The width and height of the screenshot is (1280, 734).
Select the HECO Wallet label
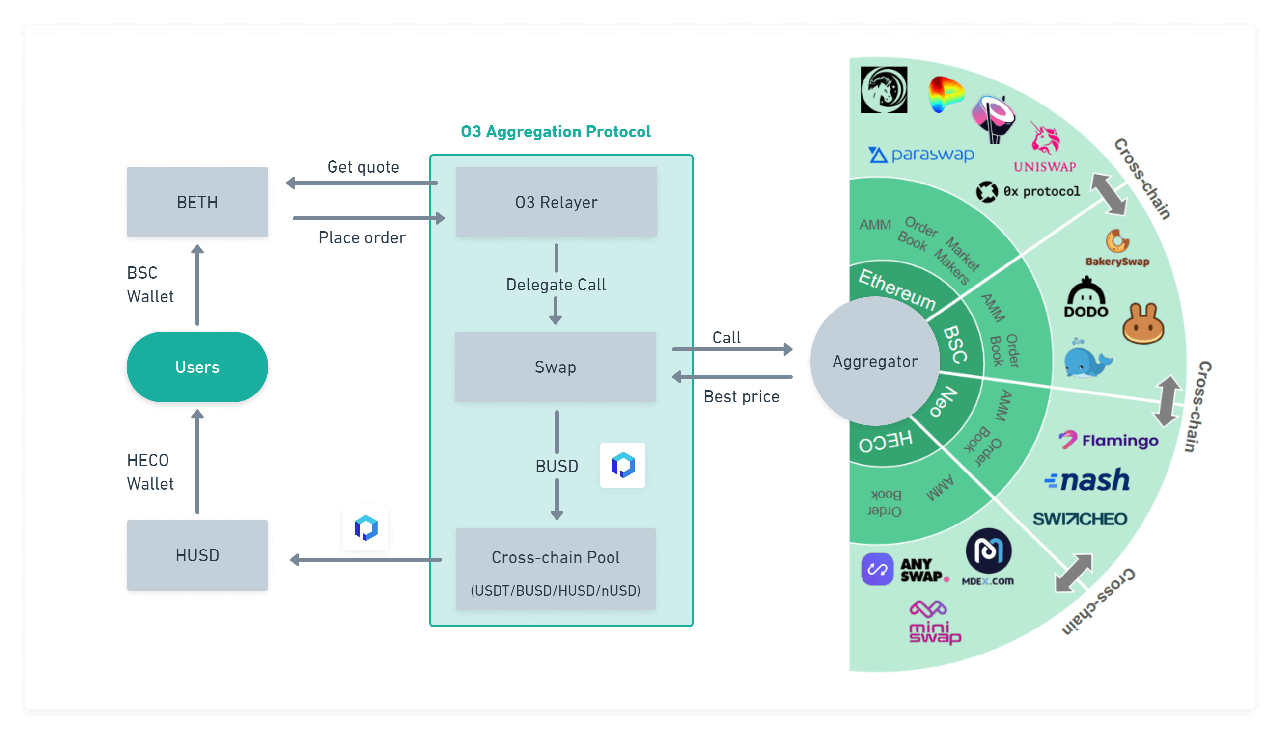150,472
